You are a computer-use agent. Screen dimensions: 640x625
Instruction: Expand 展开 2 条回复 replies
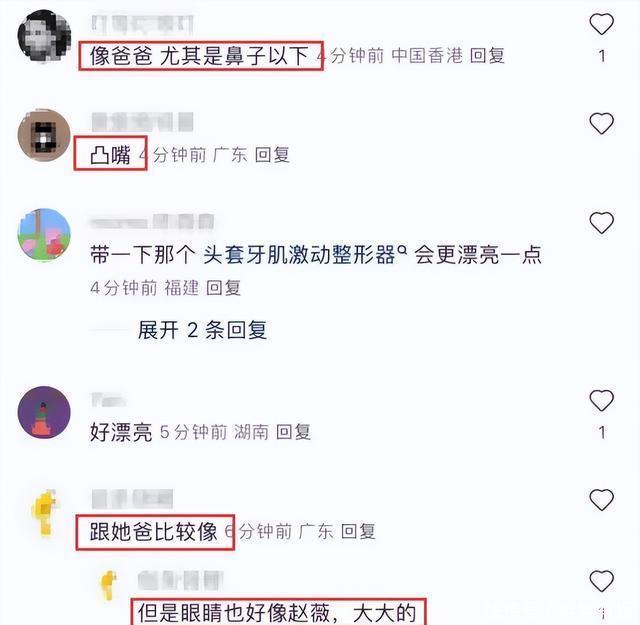click(x=202, y=330)
